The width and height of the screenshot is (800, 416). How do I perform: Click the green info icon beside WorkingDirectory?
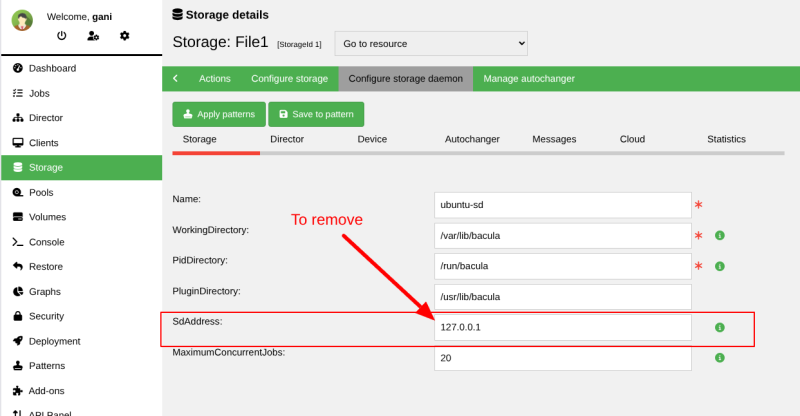point(719,236)
